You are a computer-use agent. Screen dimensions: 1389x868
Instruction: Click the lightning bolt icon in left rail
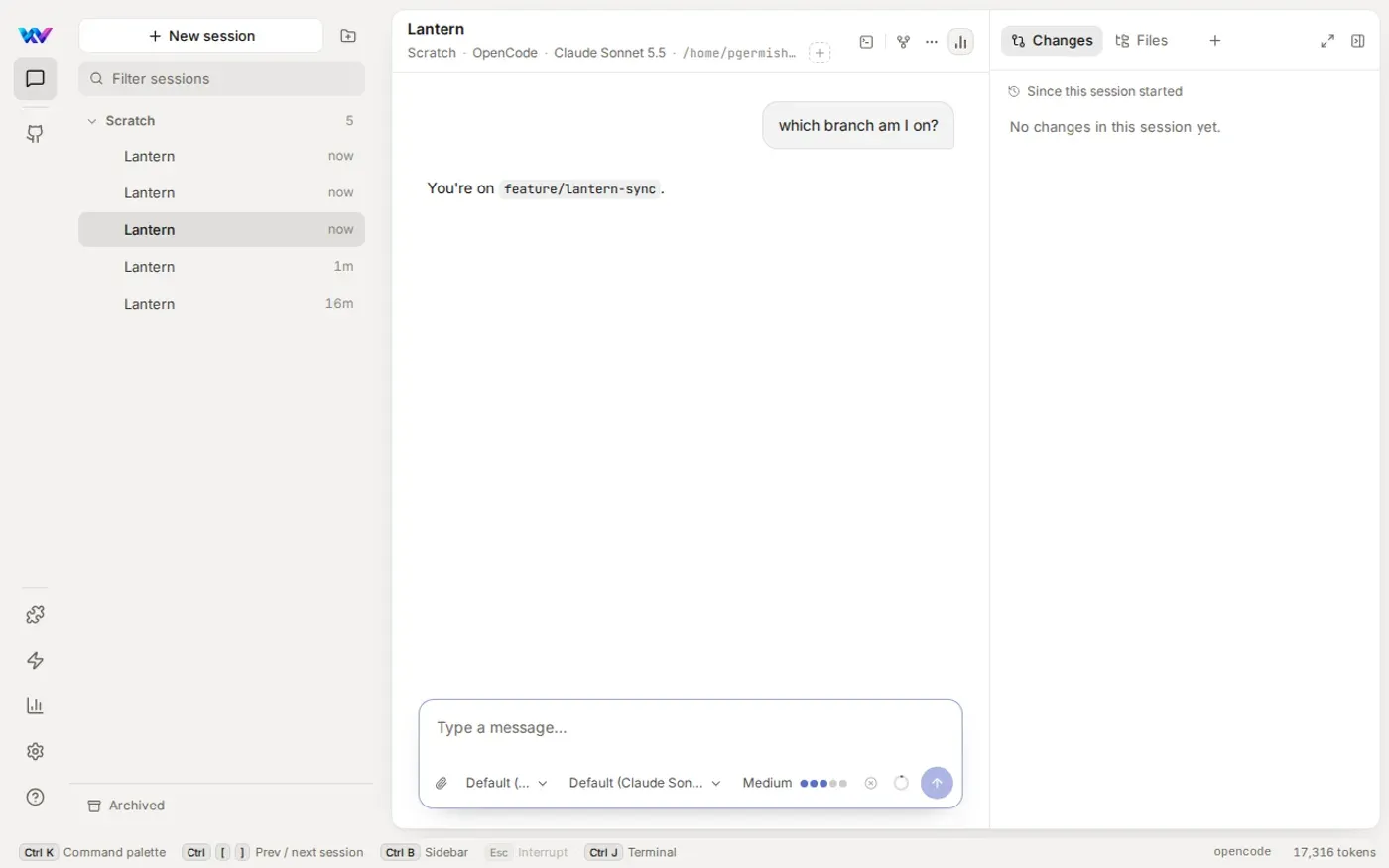(x=35, y=661)
